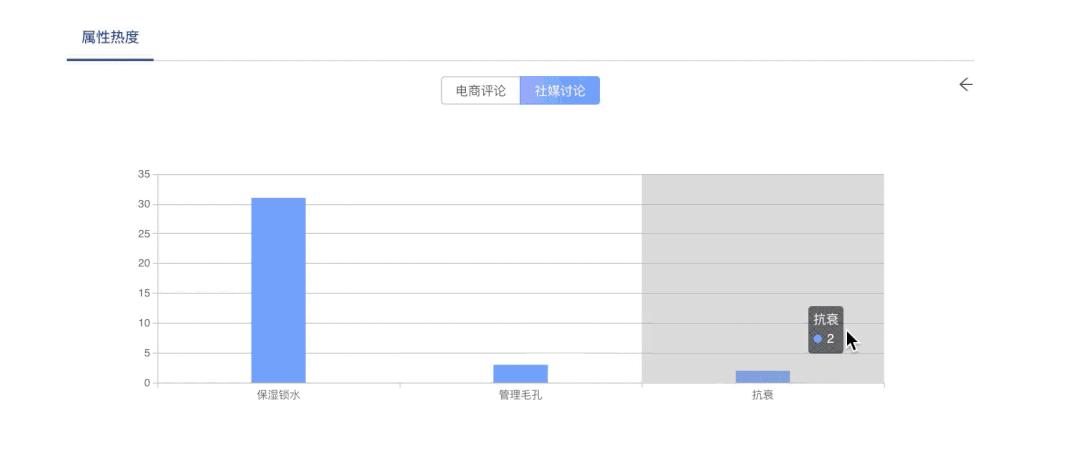Click the y-axis value 10

point(144,323)
